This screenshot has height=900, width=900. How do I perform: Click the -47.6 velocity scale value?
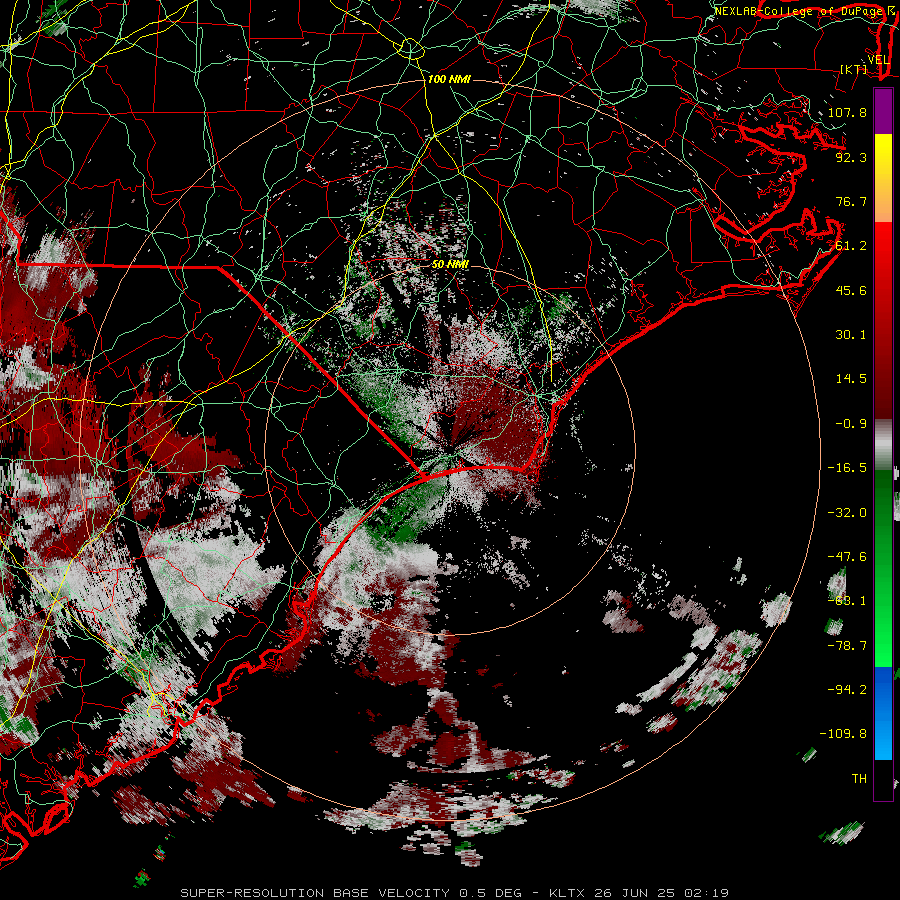[847, 557]
